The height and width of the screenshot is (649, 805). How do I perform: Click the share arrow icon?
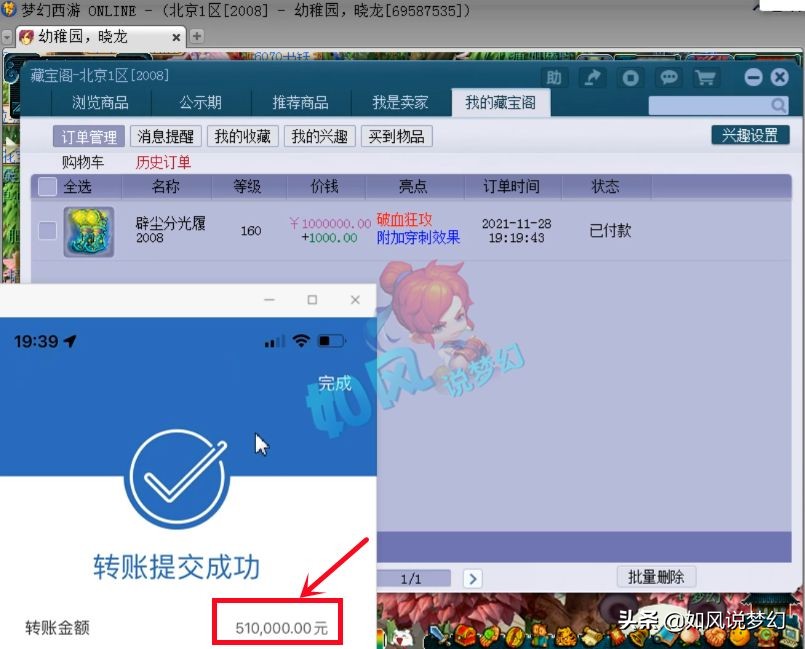[594, 77]
